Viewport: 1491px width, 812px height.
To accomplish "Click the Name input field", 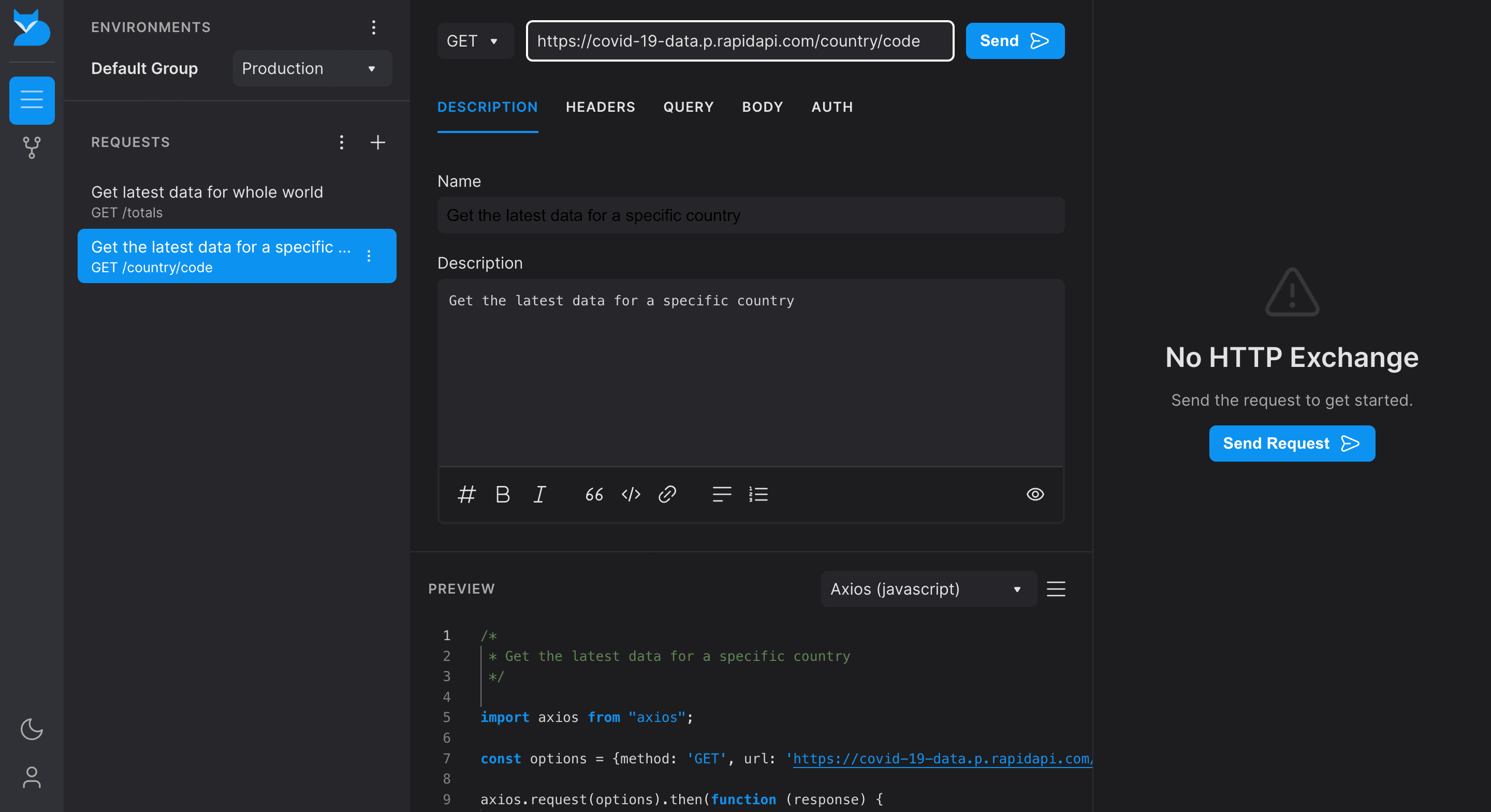I will (x=751, y=215).
